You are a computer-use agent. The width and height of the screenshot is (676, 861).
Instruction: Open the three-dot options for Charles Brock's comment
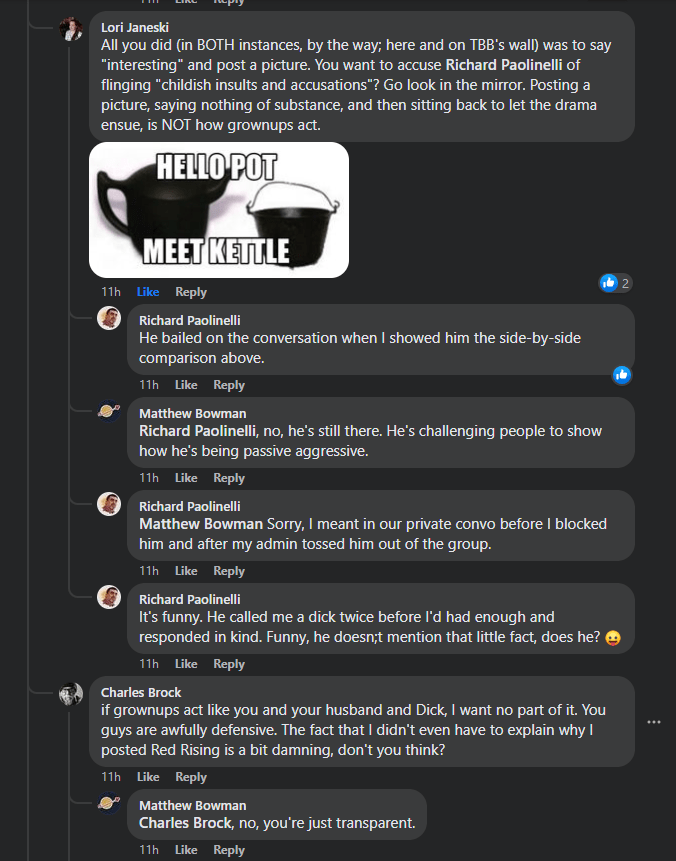pyautogui.click(x=654, y=722)
